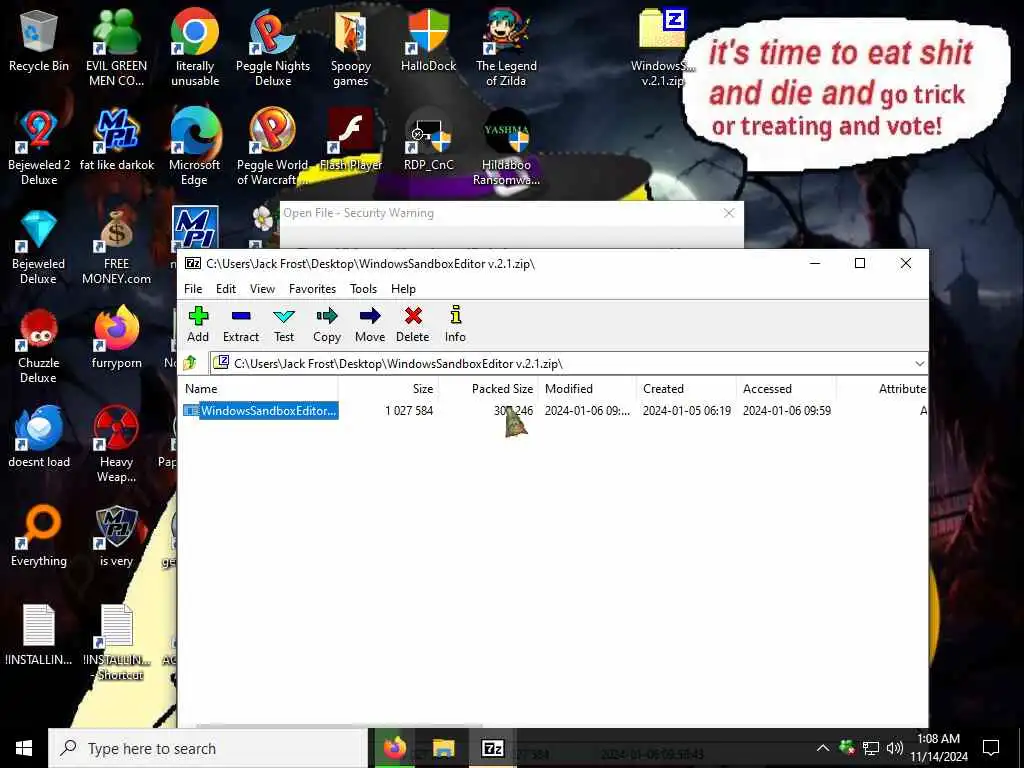Select the WindowsSandboxEditor zip desktop file
Image resolution: width=1024 pixels, height=768 pixels.
[x=661, y=48]
